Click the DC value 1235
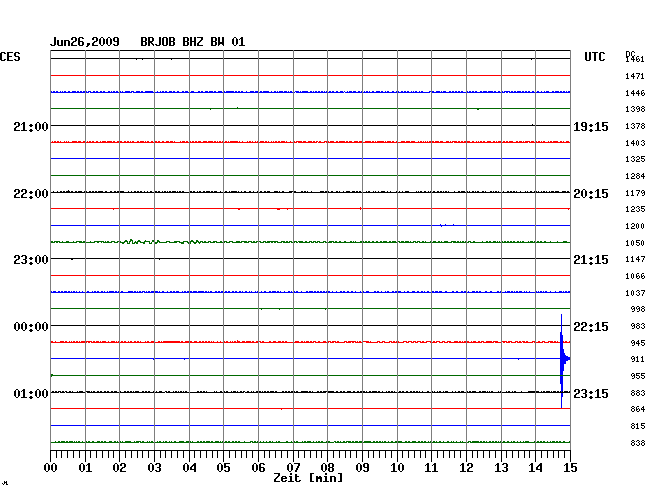Screen dimensions: 650x494 635,209
